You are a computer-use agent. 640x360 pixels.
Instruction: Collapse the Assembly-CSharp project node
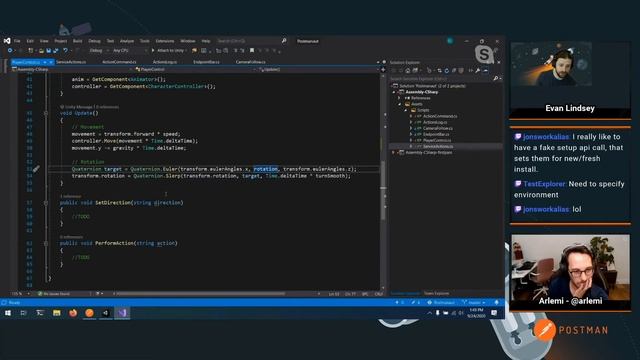click(394, 92)
